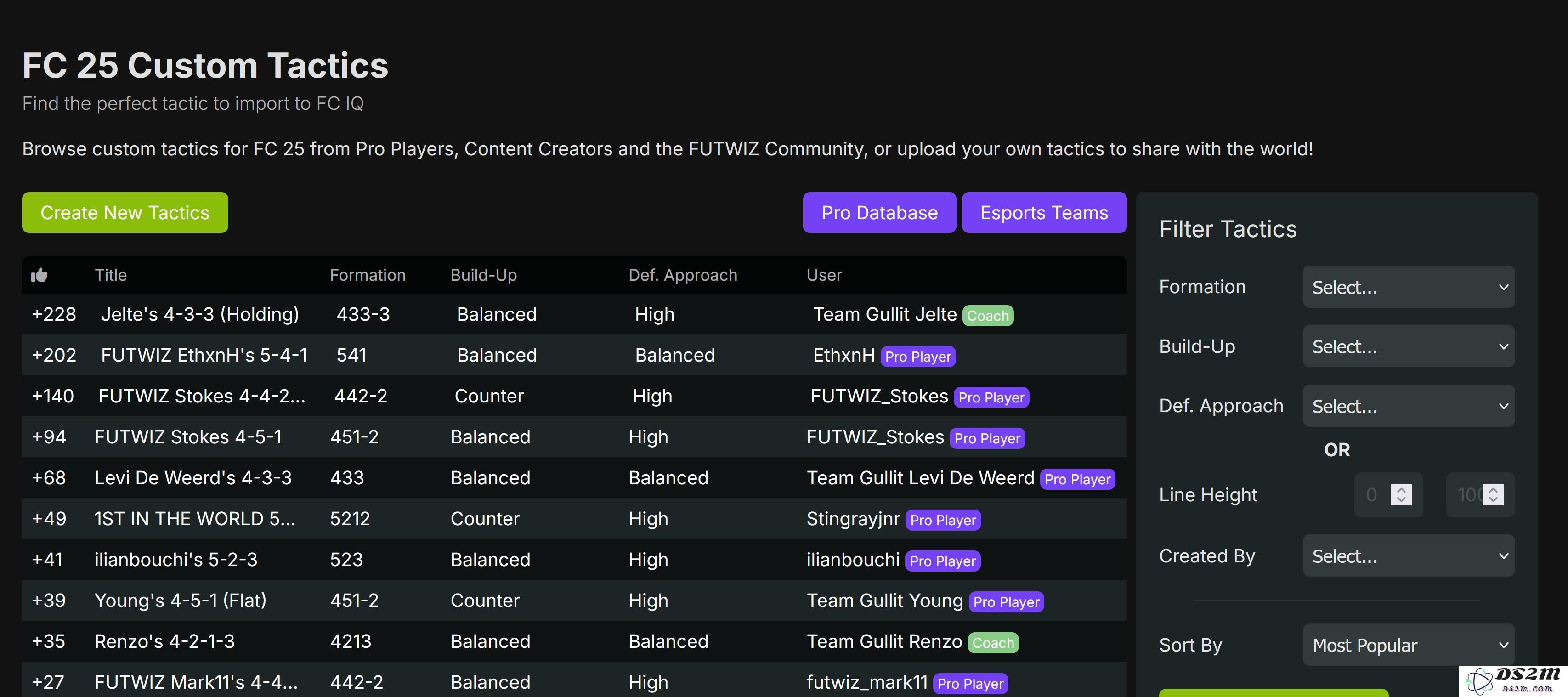Change Sort By from Most Popular

coord(1408,645)
